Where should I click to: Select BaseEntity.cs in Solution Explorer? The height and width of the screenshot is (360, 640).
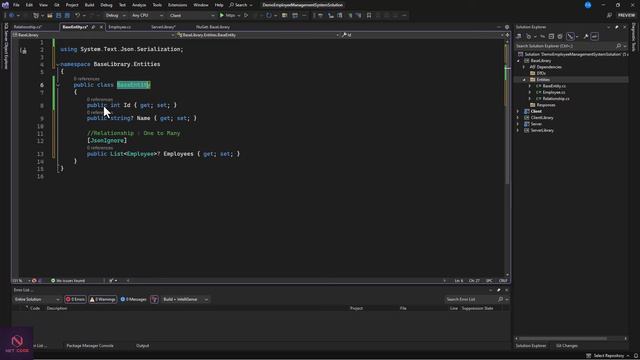554,86
